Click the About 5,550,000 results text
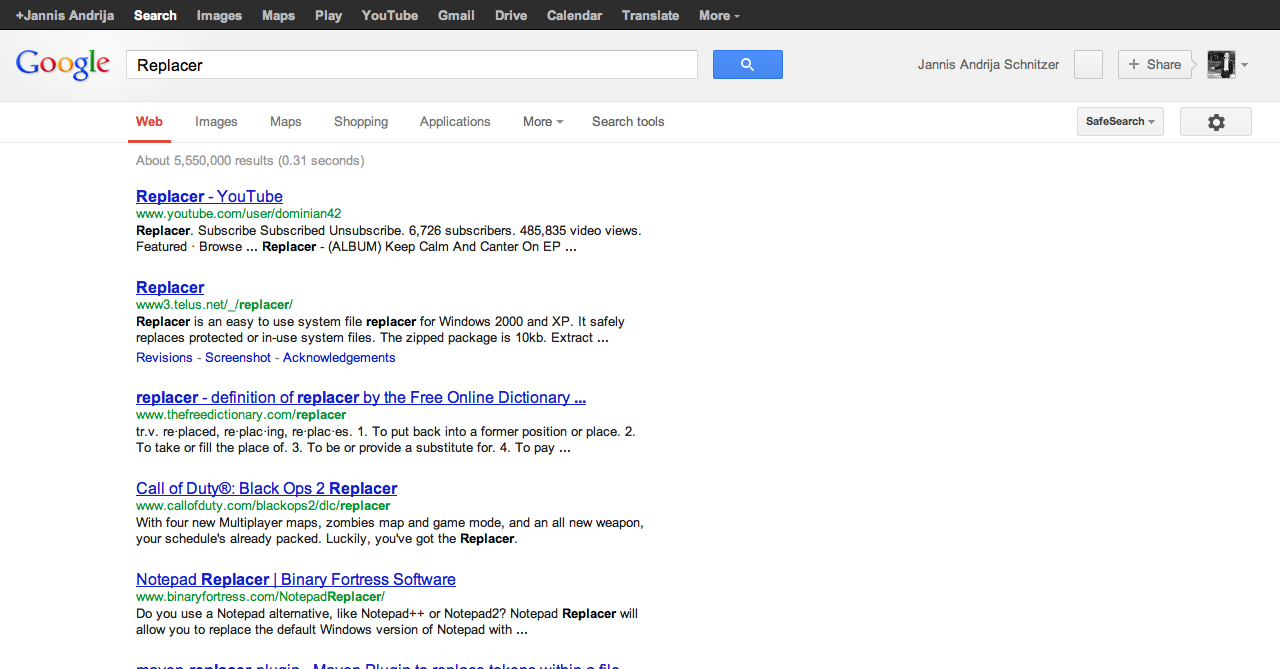 (250, 160)
